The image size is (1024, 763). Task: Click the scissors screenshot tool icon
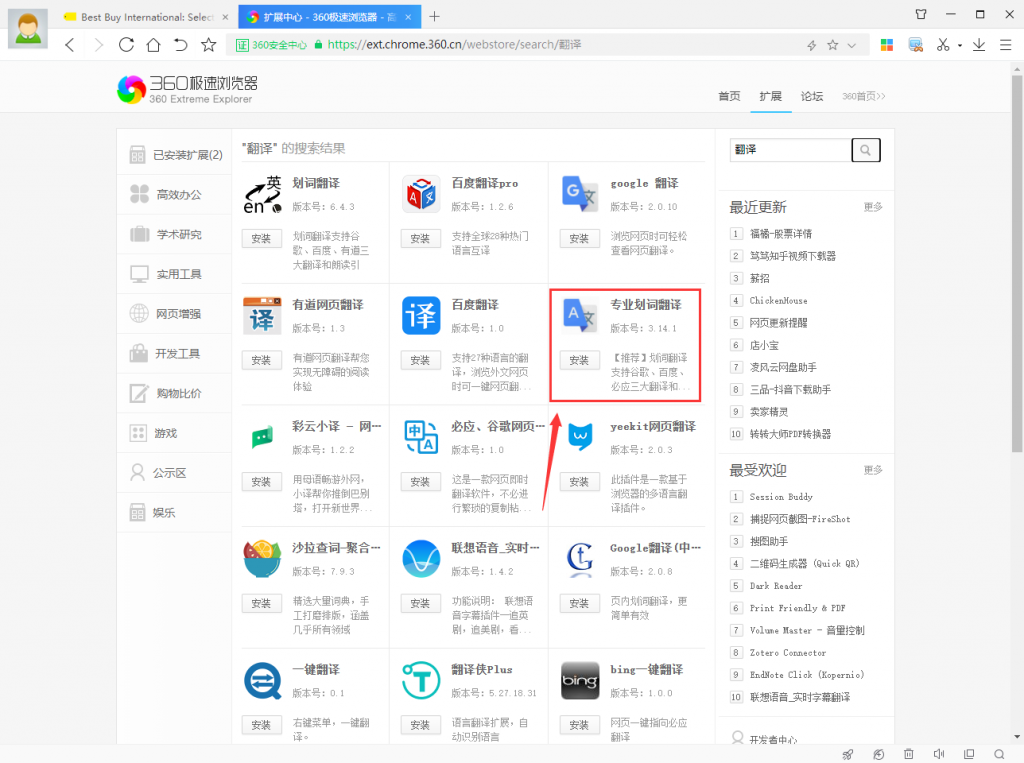942,44
